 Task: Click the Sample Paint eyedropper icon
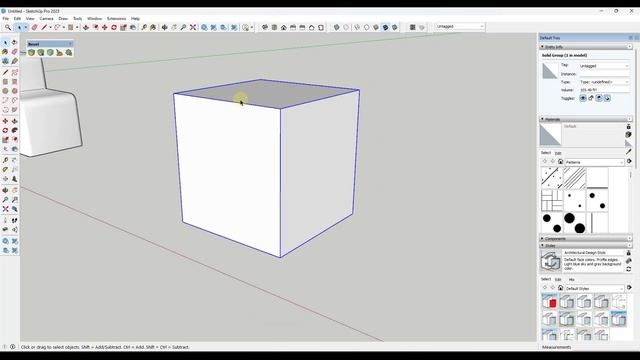(x=629, y=151)
